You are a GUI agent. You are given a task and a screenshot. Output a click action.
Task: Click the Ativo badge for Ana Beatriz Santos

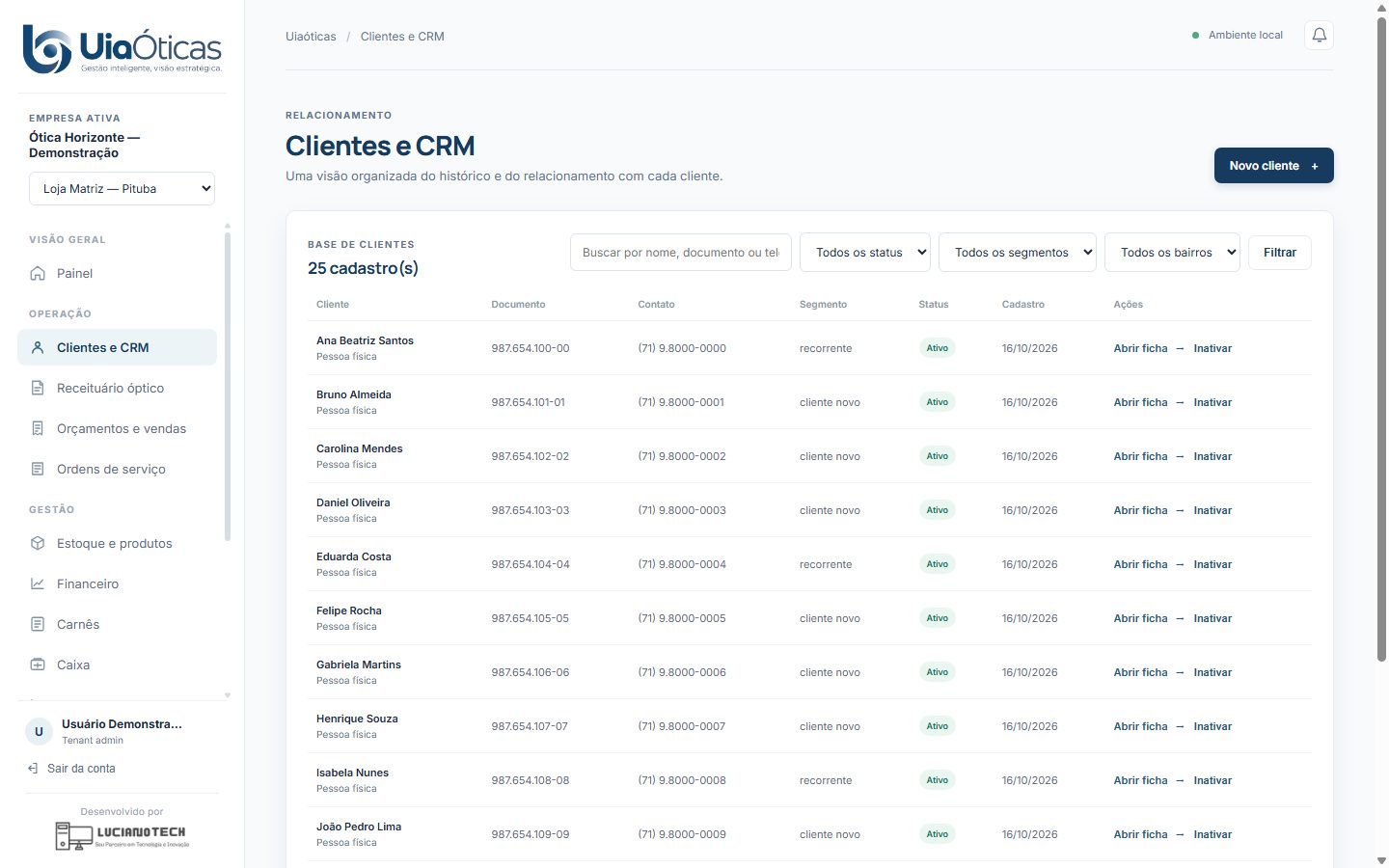(x=938, y=348)
